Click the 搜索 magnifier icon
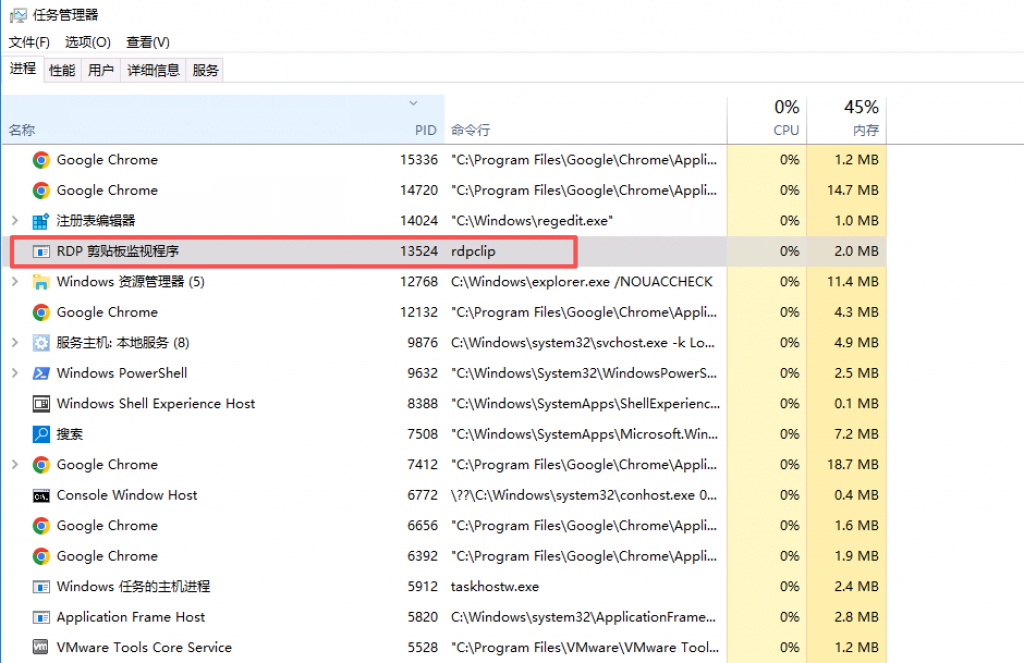 pos(41,434)
